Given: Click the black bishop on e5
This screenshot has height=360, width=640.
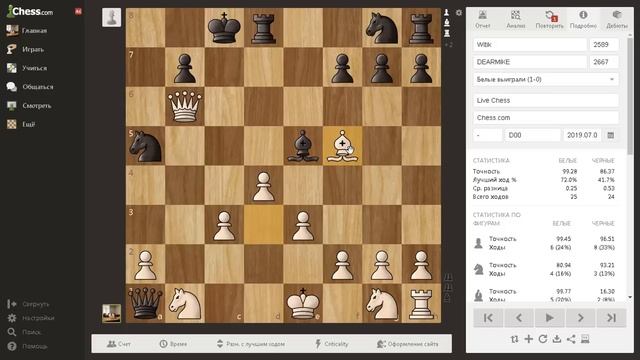Looking at the screenshot, I should (303, 146).
